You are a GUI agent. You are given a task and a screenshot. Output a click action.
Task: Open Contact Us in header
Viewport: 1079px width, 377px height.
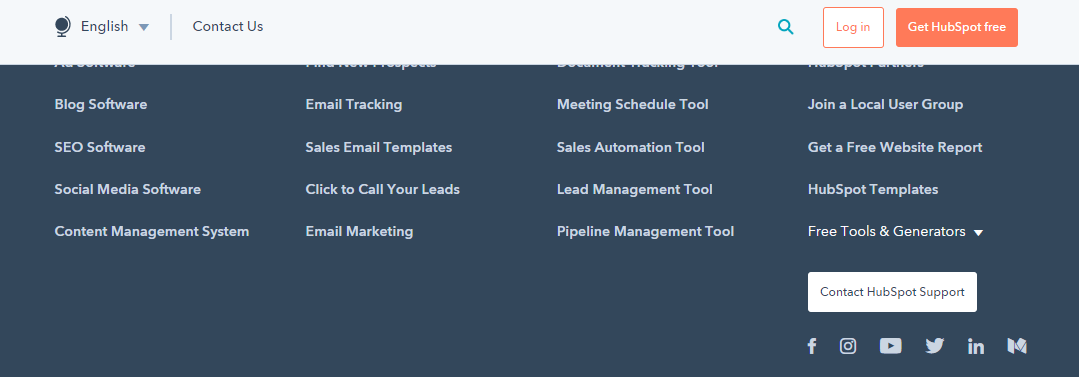(228, 27)
